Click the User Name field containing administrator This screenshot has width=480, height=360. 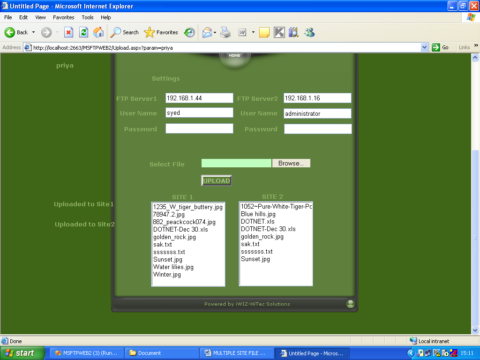coord(317,113)
